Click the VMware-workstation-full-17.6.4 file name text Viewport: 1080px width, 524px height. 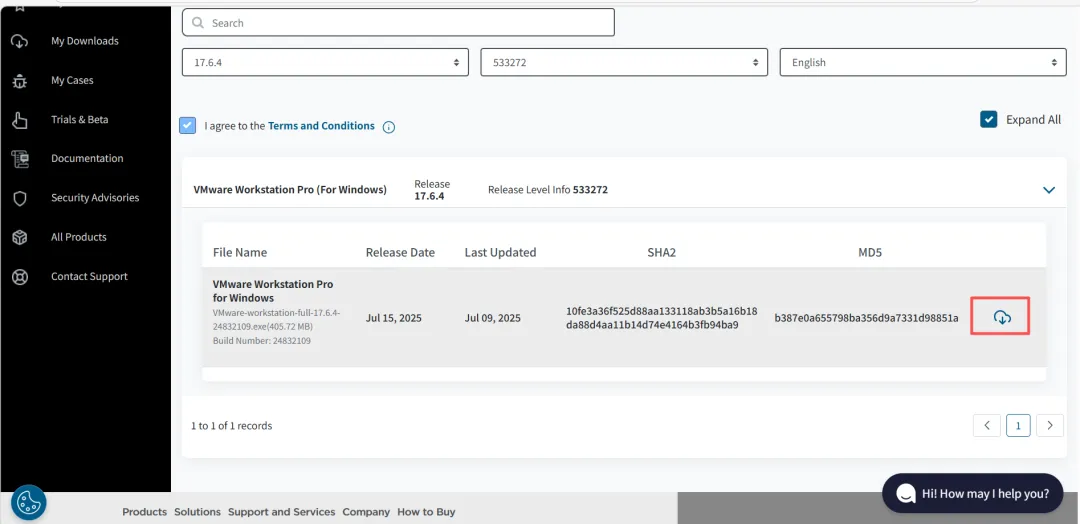[x=276, y=318]
